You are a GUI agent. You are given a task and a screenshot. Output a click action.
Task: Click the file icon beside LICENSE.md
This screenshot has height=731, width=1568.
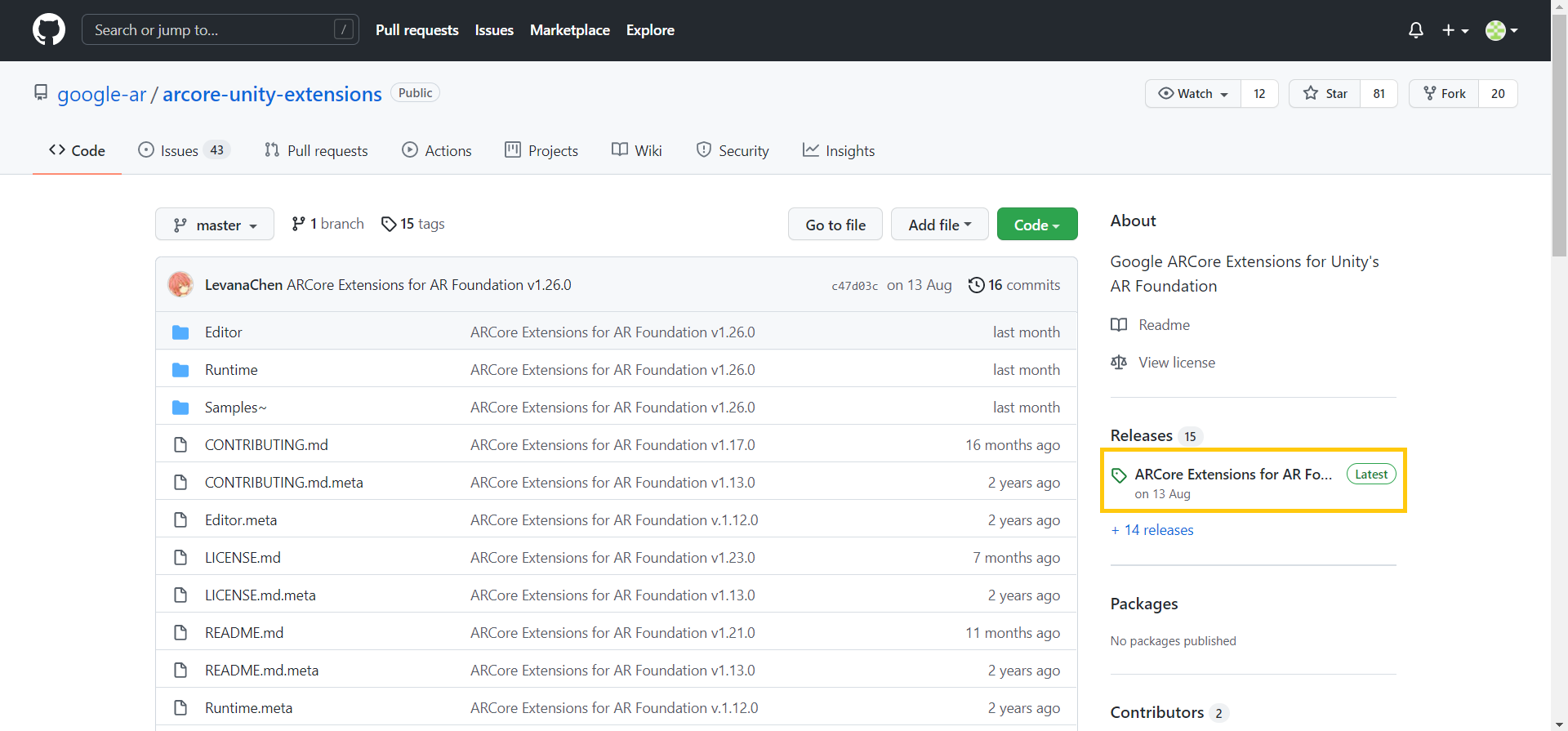click(180, 558)
